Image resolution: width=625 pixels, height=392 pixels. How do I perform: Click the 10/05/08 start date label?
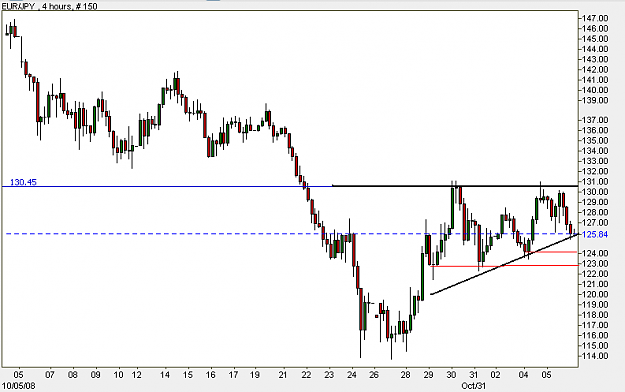click(x=18, y=386)
